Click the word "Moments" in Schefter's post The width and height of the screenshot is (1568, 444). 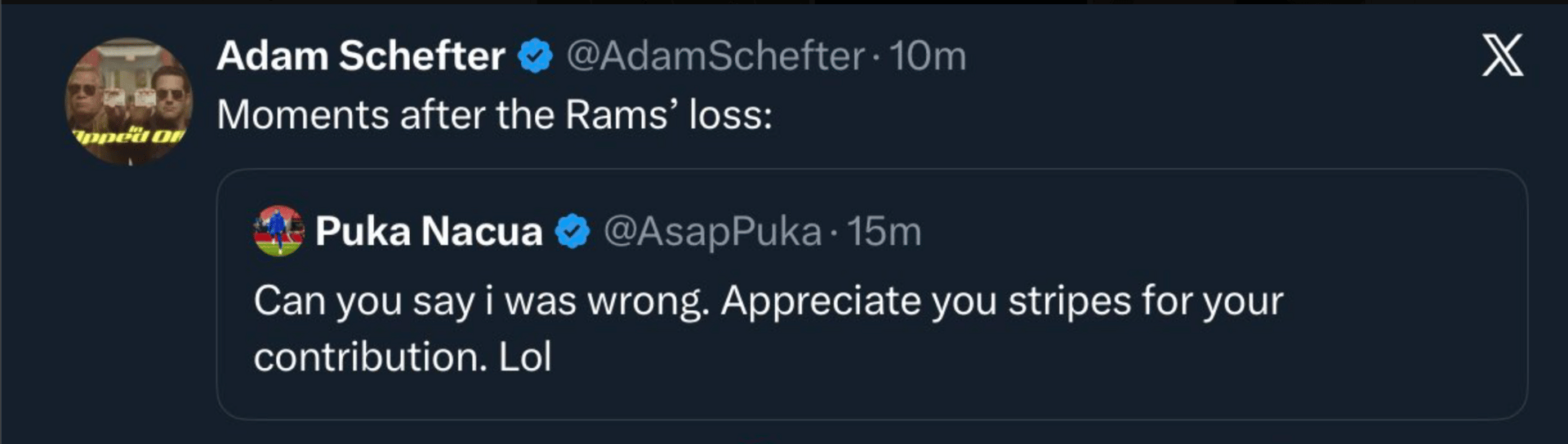click(302, 115)
